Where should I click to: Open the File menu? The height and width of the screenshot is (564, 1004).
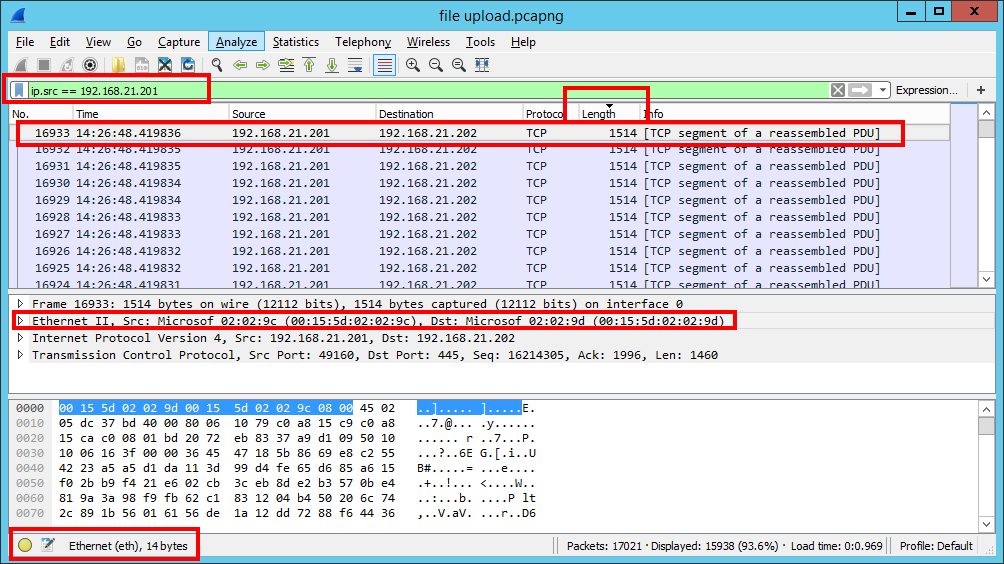(x=25, y=42)
